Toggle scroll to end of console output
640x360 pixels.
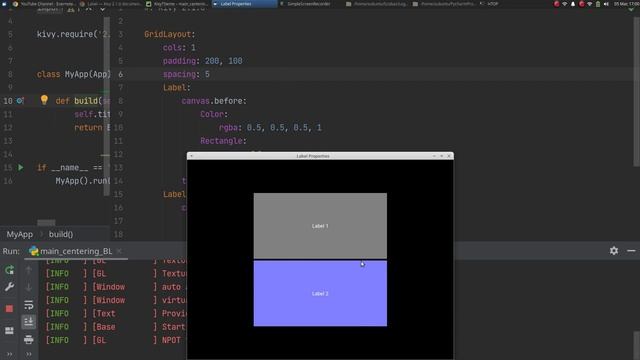click(29, 322)
